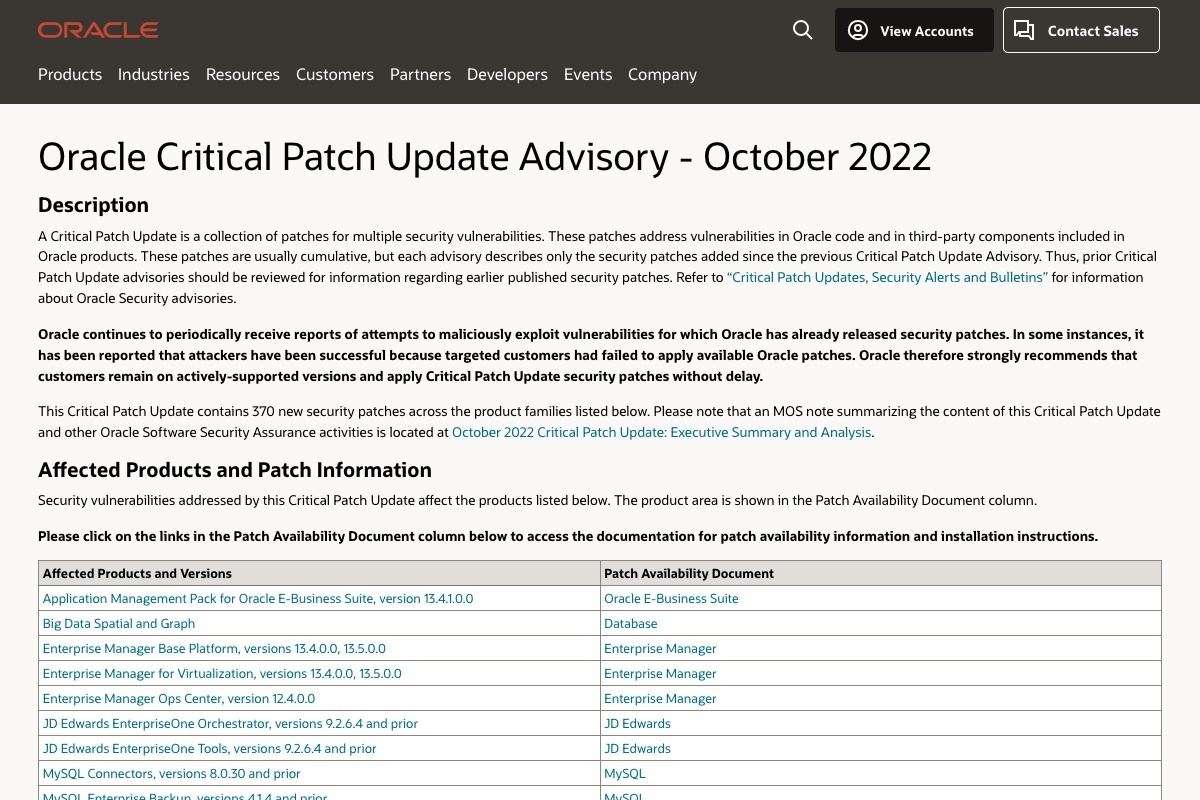The height and width of the screenshot is (800, 1200).
Task: Click the page title Oracle Critical Patch Update Advisory
Action: 485,157
